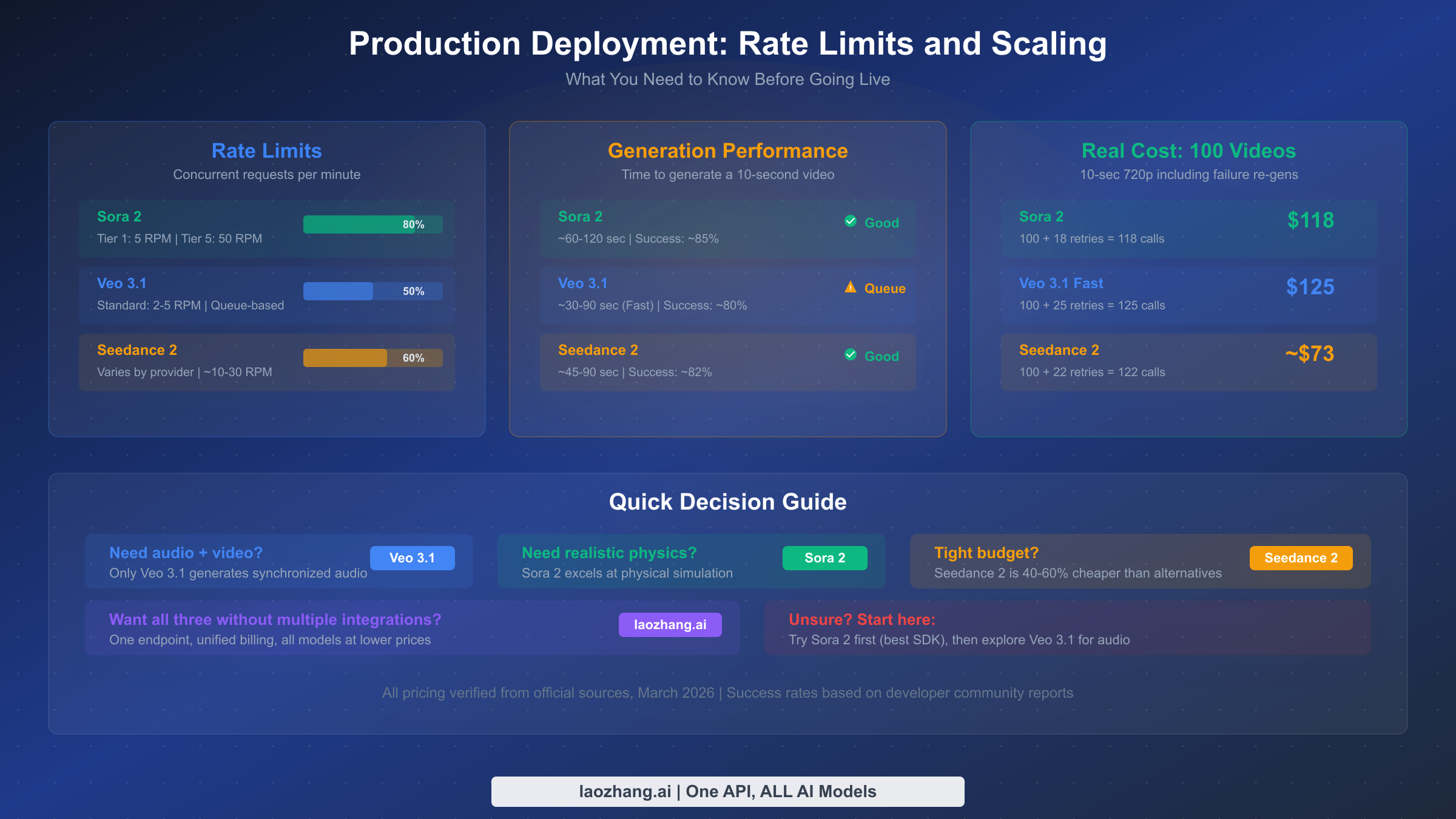
Task: Click the green checkmark beside Sora 2 performance
Action: [850, 221]
